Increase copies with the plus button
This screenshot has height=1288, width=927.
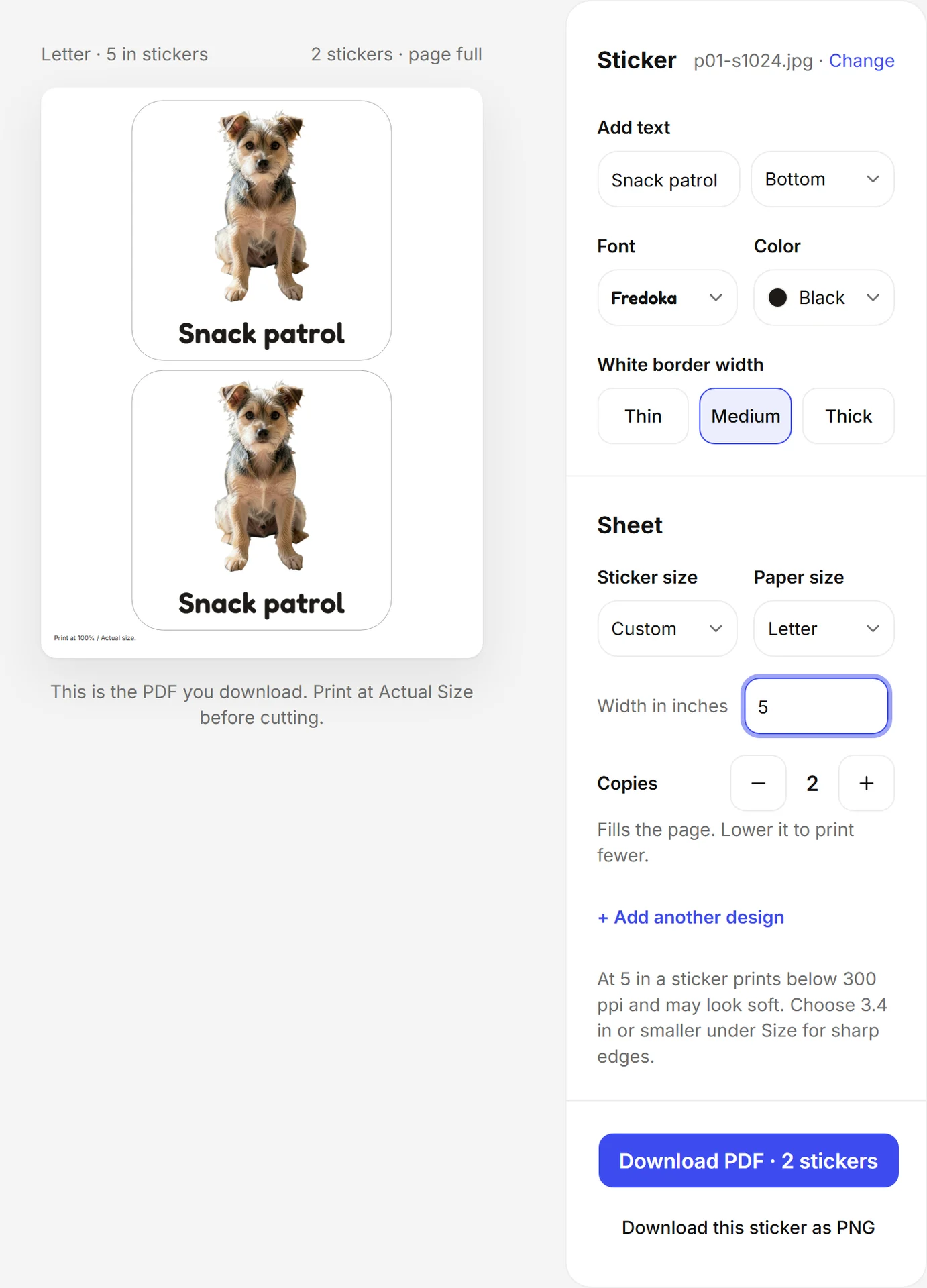866,783
